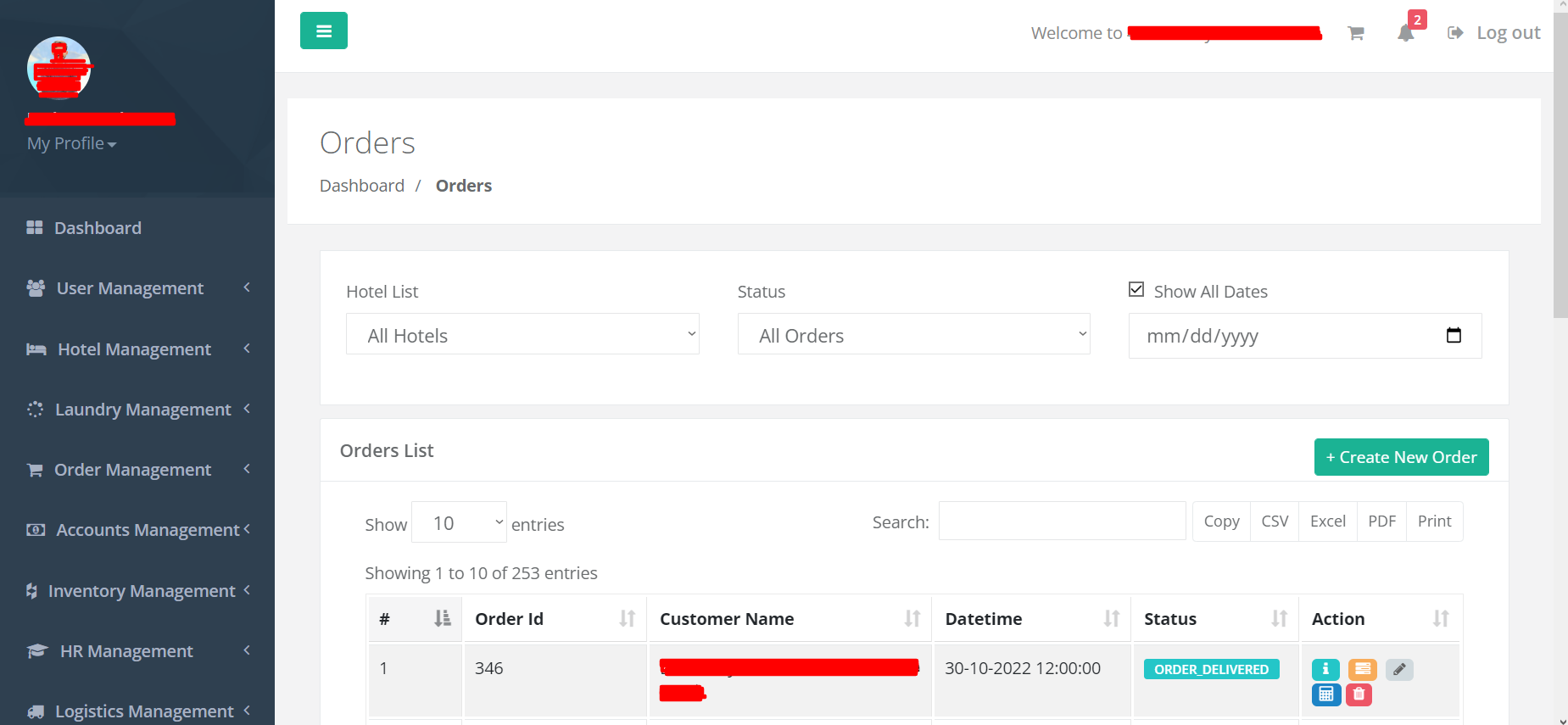Click the orange list icon for order 346
Viewport: 1568px width, 725px height.
coord(1362,669)
